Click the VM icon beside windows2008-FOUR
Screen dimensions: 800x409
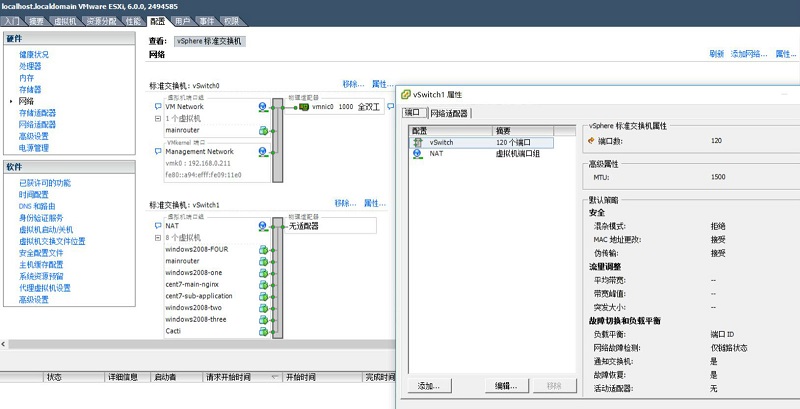tap(263, 250)
